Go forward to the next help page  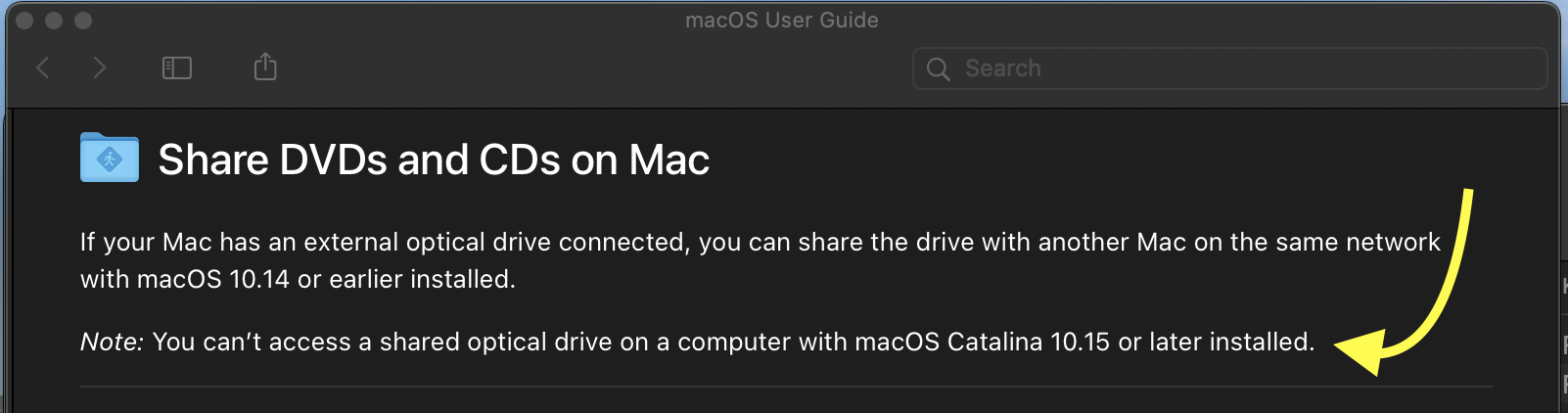tap(99, 68)
